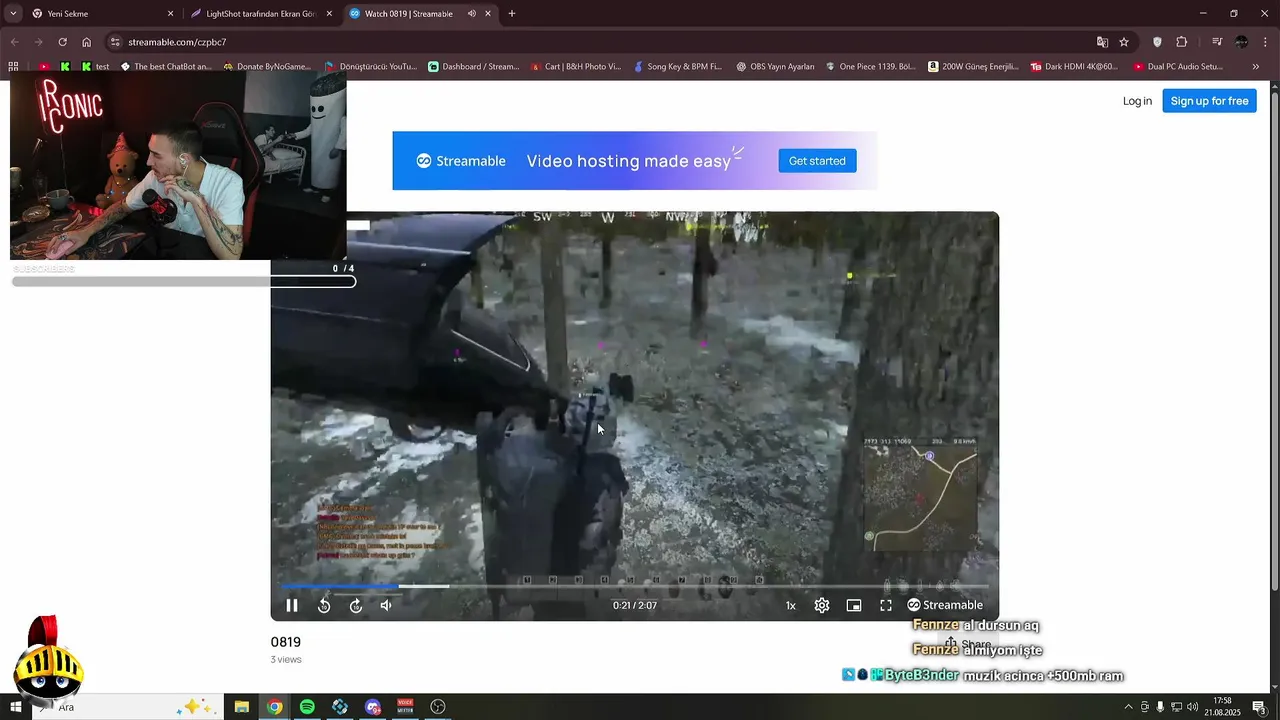Mute the video player volume
1280x720 pixels.
[386, 605]
